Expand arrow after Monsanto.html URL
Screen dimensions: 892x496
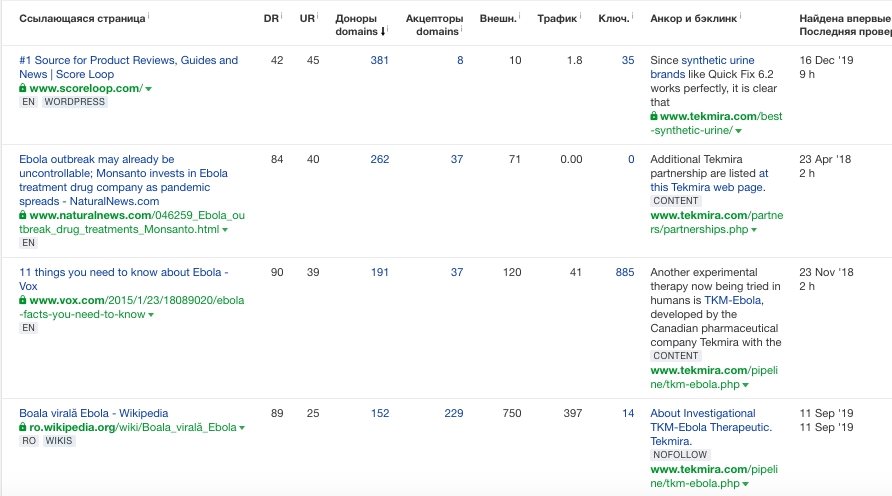(225, 230)
